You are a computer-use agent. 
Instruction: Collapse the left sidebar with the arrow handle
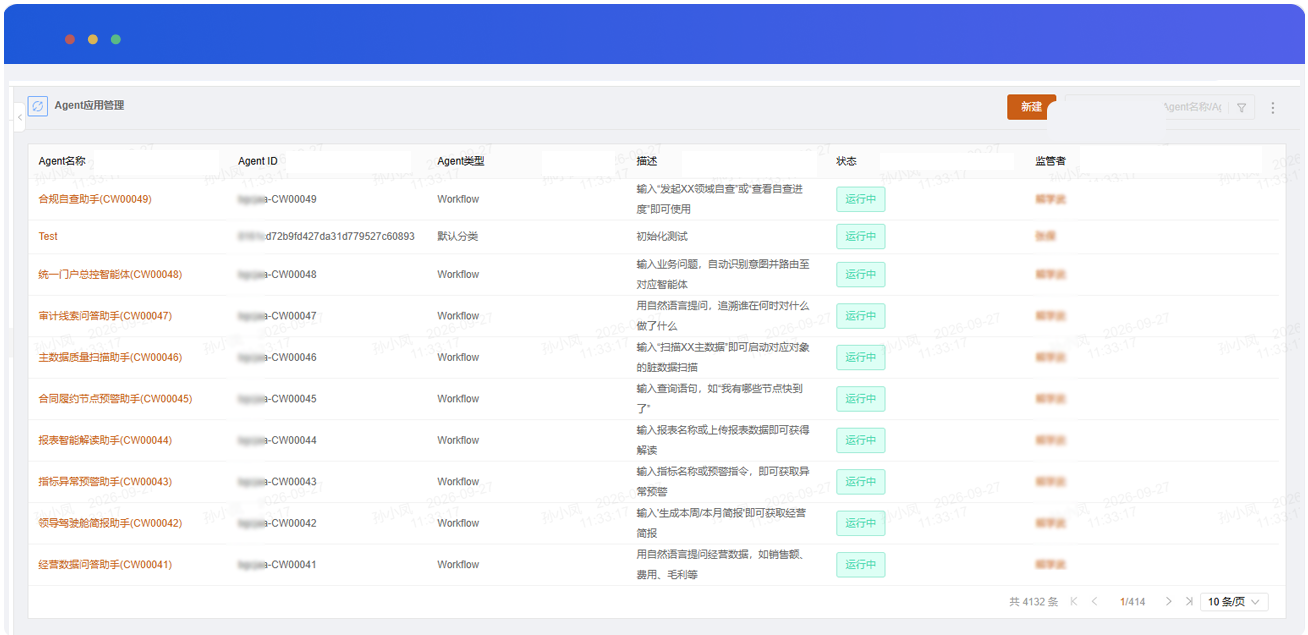point(20,117)
